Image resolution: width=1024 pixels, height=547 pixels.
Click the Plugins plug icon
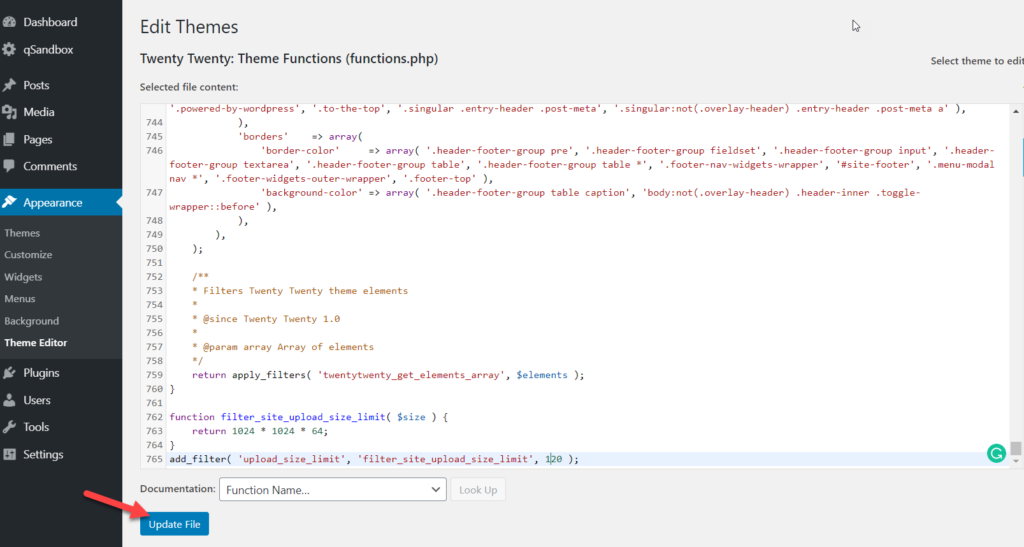(9, 373)
